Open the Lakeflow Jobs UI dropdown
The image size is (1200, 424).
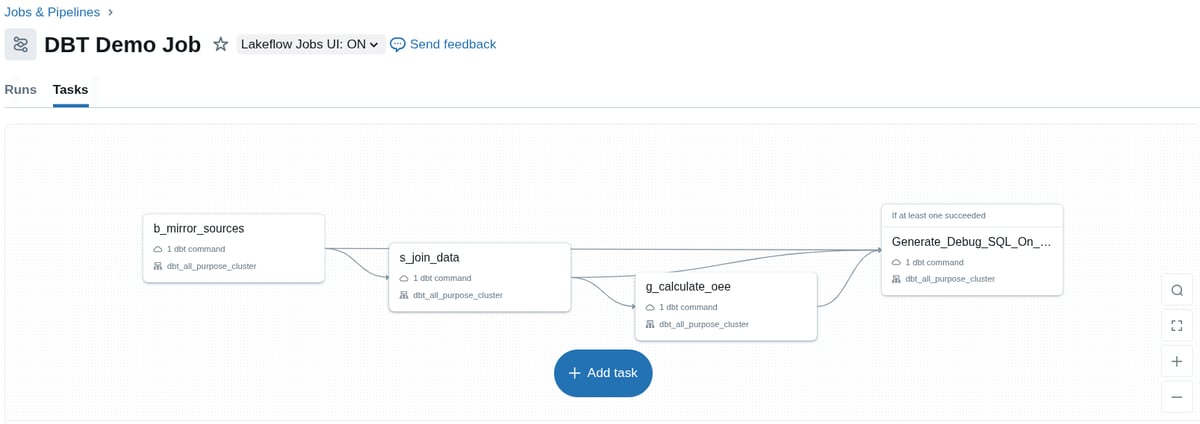310,45
